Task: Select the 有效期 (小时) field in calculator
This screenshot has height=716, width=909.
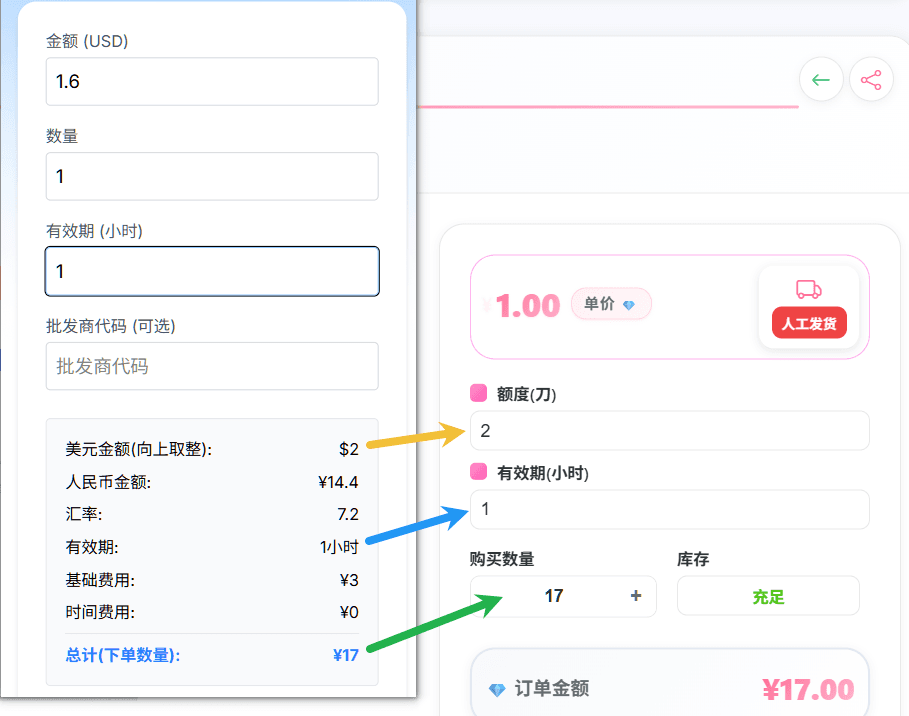Action: 212,272
